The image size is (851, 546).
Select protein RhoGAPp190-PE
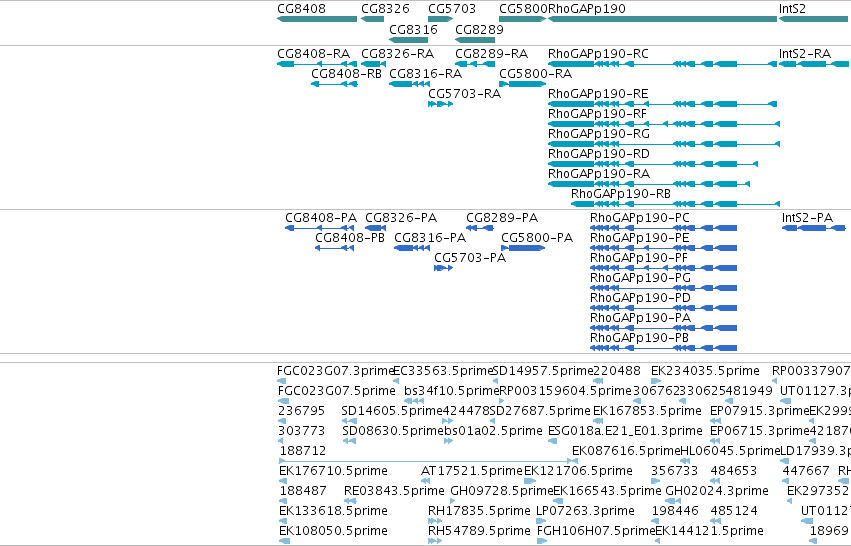664,248
